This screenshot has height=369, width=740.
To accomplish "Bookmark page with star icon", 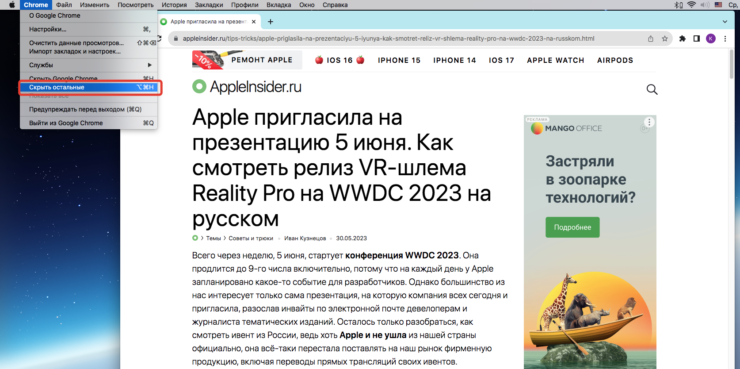I will click(x=664, y=39).
